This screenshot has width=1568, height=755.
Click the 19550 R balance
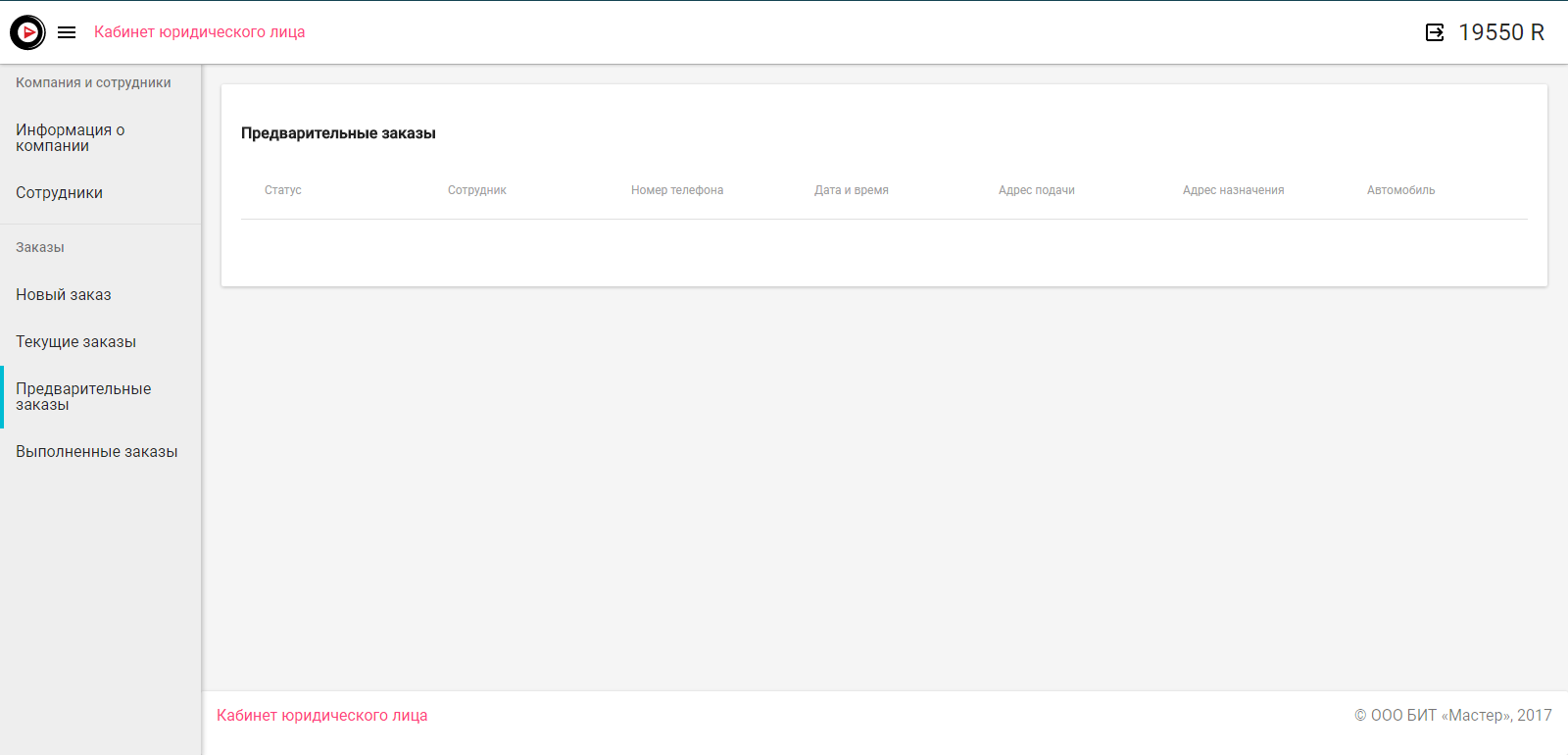point(1500,32)
